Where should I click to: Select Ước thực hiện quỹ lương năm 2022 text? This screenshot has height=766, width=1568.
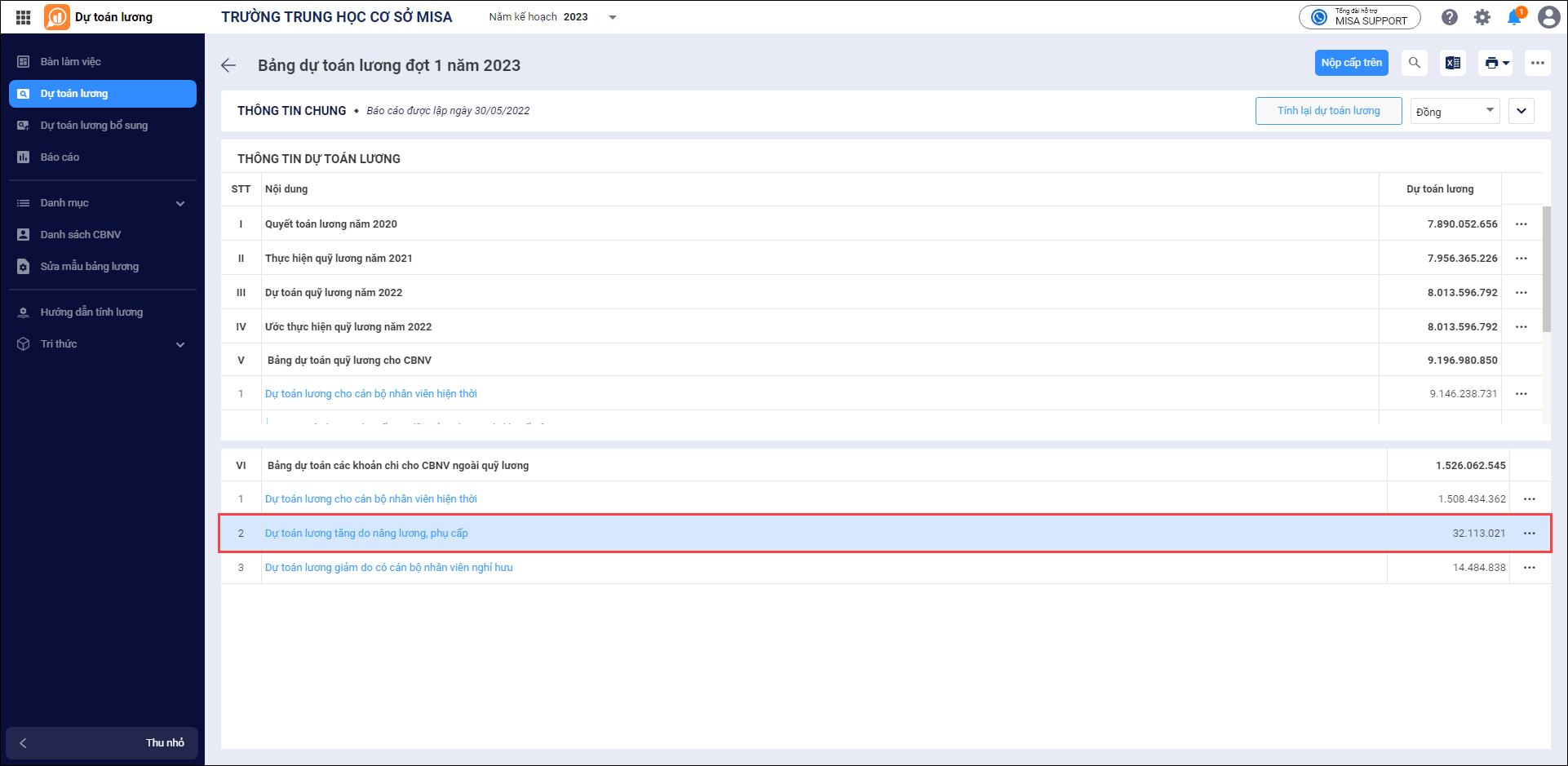[x=348, y=327]
